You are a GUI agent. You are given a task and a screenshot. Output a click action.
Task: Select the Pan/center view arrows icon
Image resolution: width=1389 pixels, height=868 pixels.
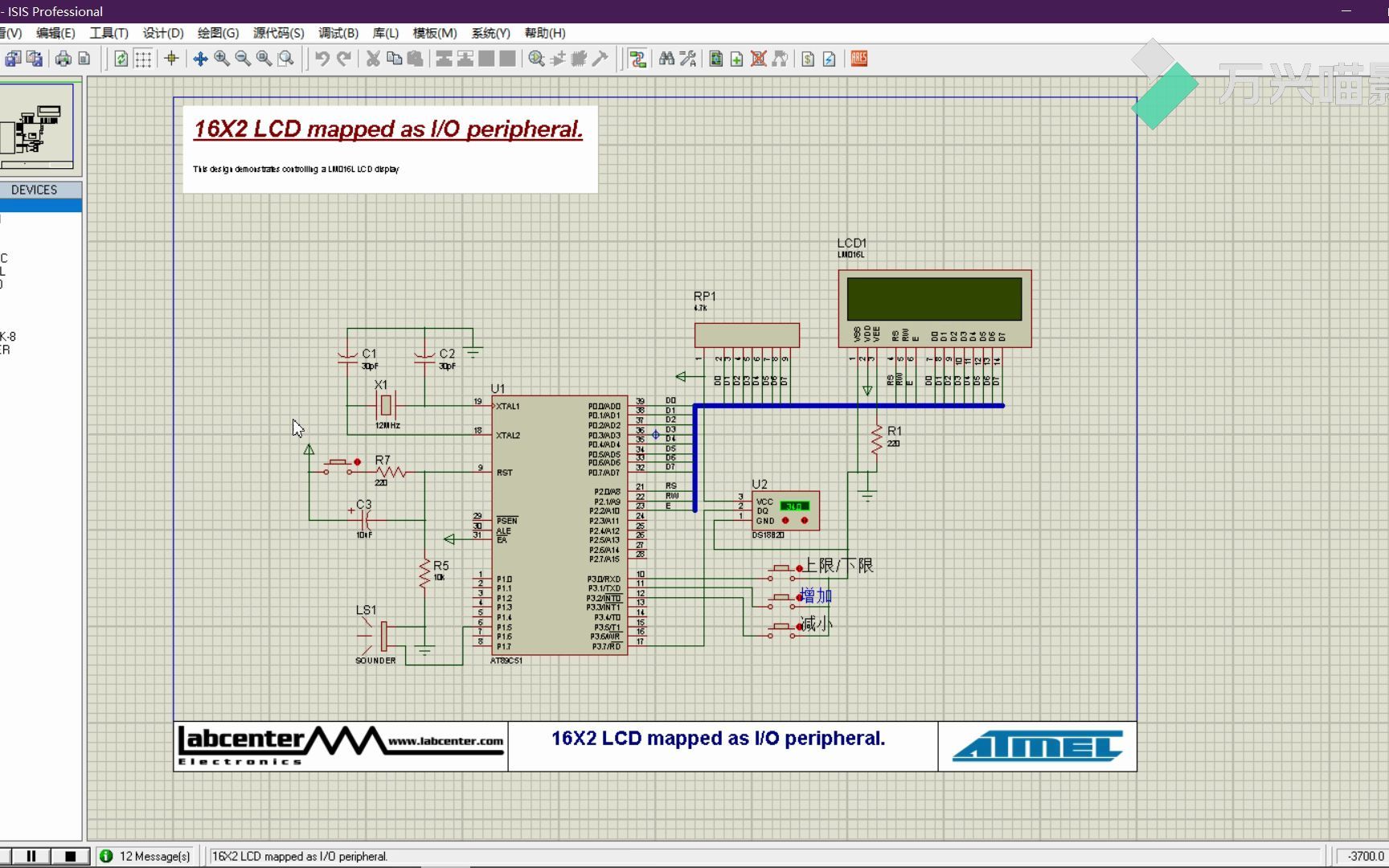(200, 59)
